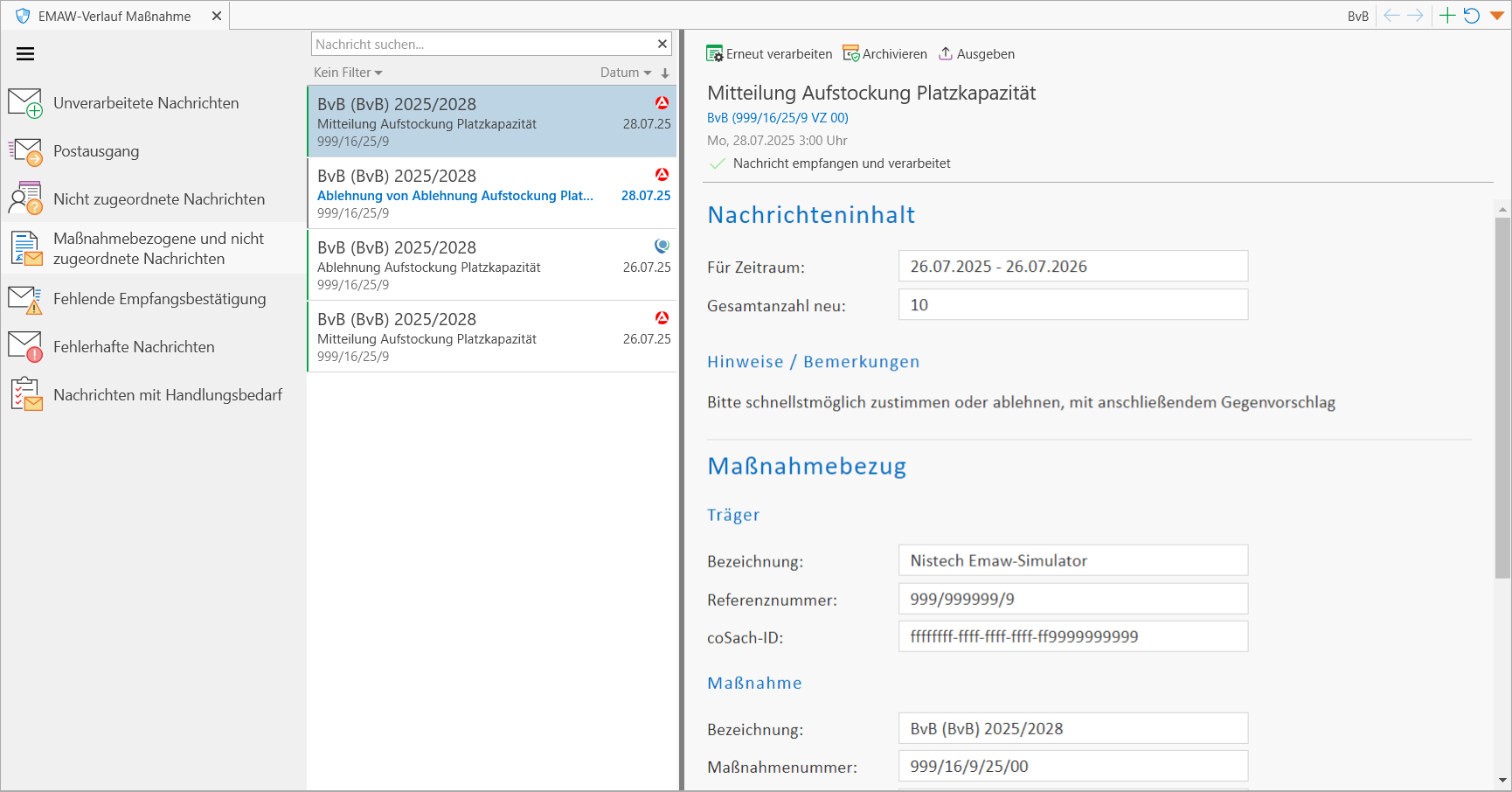The height and width of the screenshot is (792, 1512).
Task: Click agency logo on 26.07.25 Mitteilung message
Action: [x=662, y=318]
